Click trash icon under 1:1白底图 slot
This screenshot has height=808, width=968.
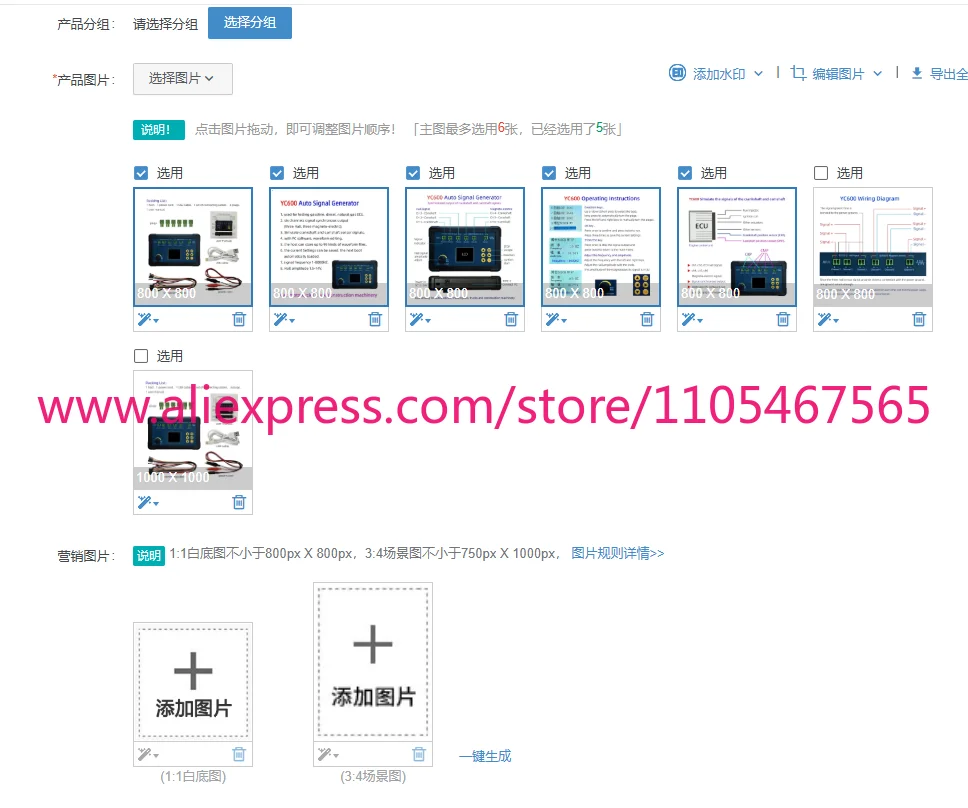239,754
